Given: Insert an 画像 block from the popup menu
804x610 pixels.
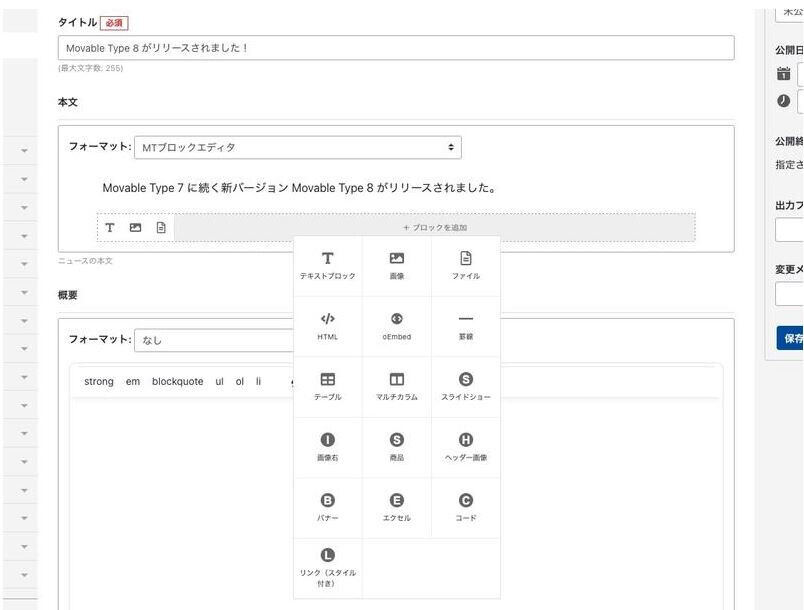Looking at the screenshot, I should (396, 266).
